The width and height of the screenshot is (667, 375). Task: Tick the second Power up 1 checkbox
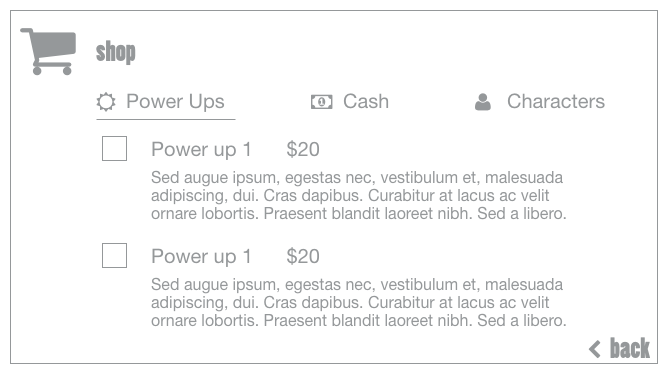tap(114, 256)
